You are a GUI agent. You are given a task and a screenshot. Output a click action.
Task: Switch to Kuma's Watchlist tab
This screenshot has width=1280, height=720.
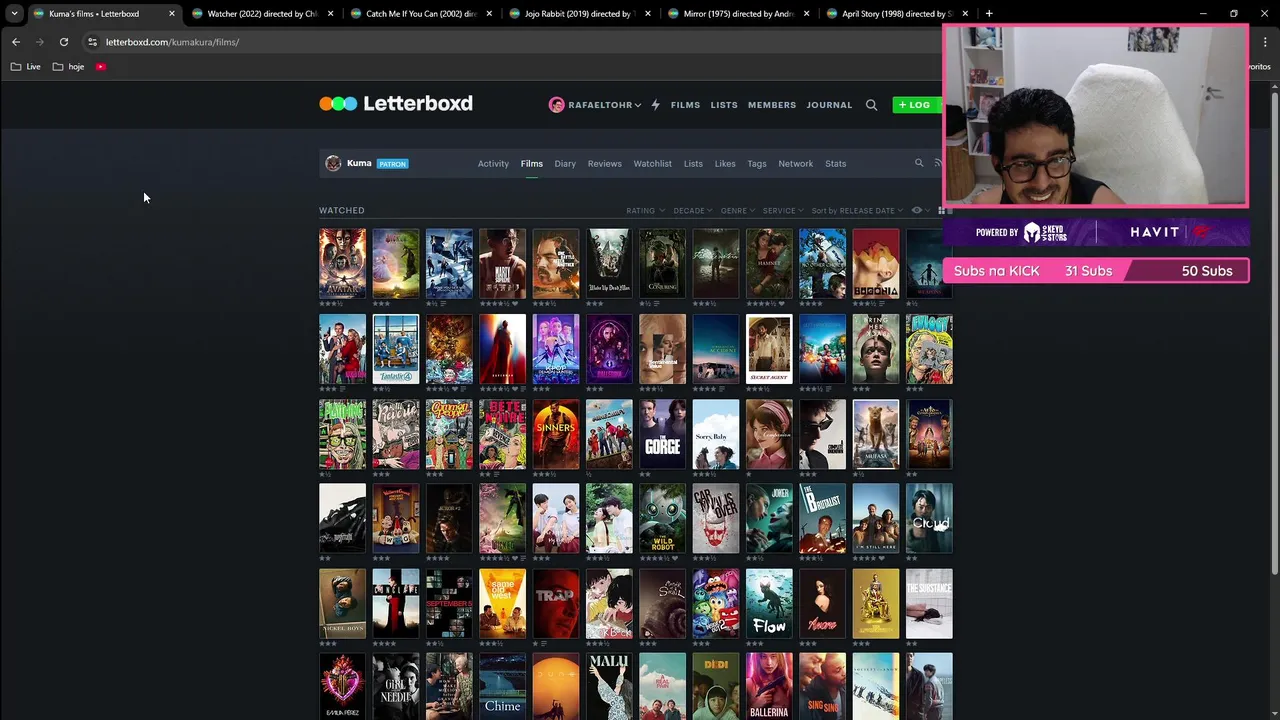click(x=652, y=164)
